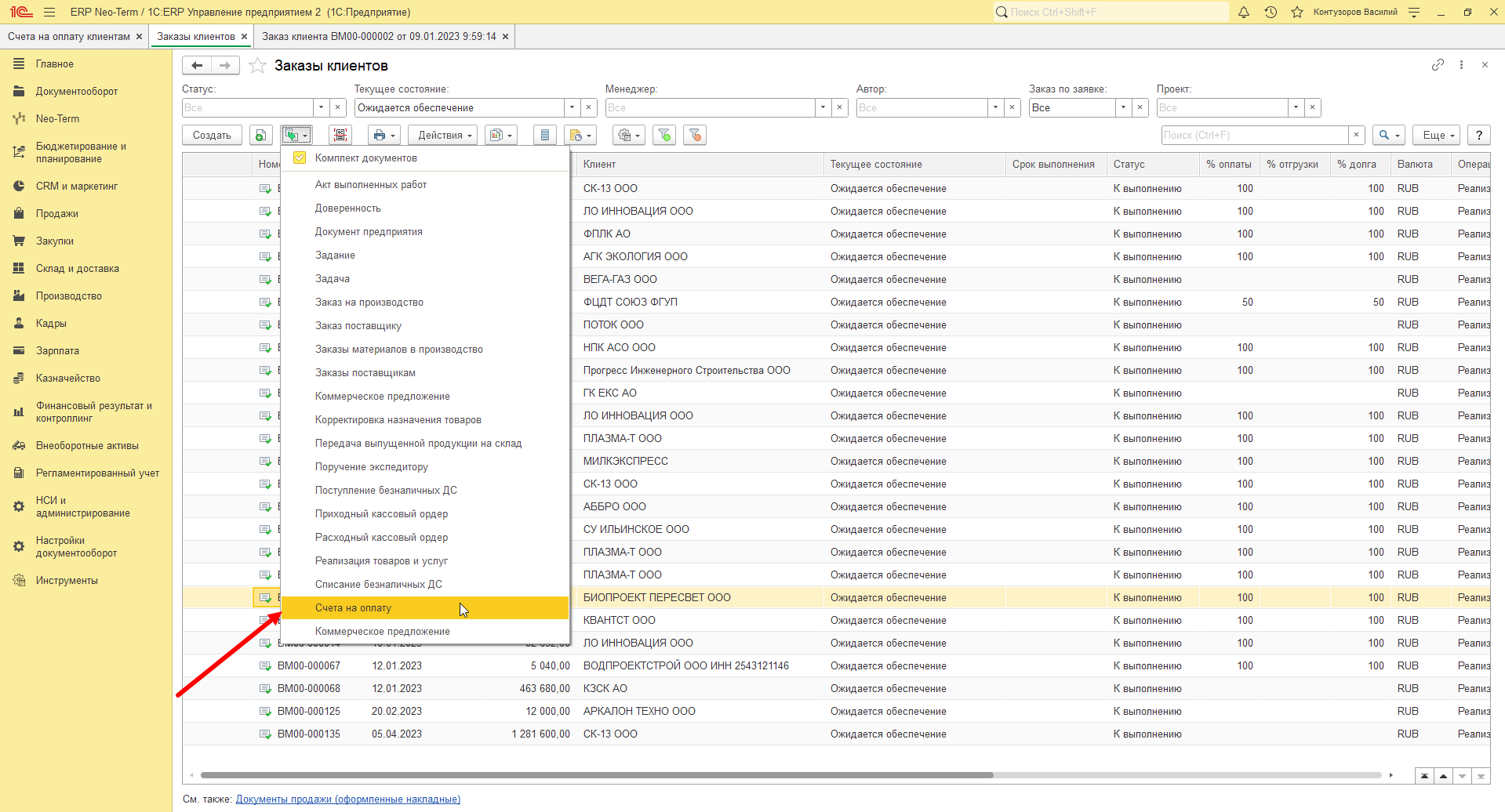The width and height of the screenshot is (1505, 812).
Task: Open Документы продажи (оформленные накладные) link
Action: coord(348,799)
